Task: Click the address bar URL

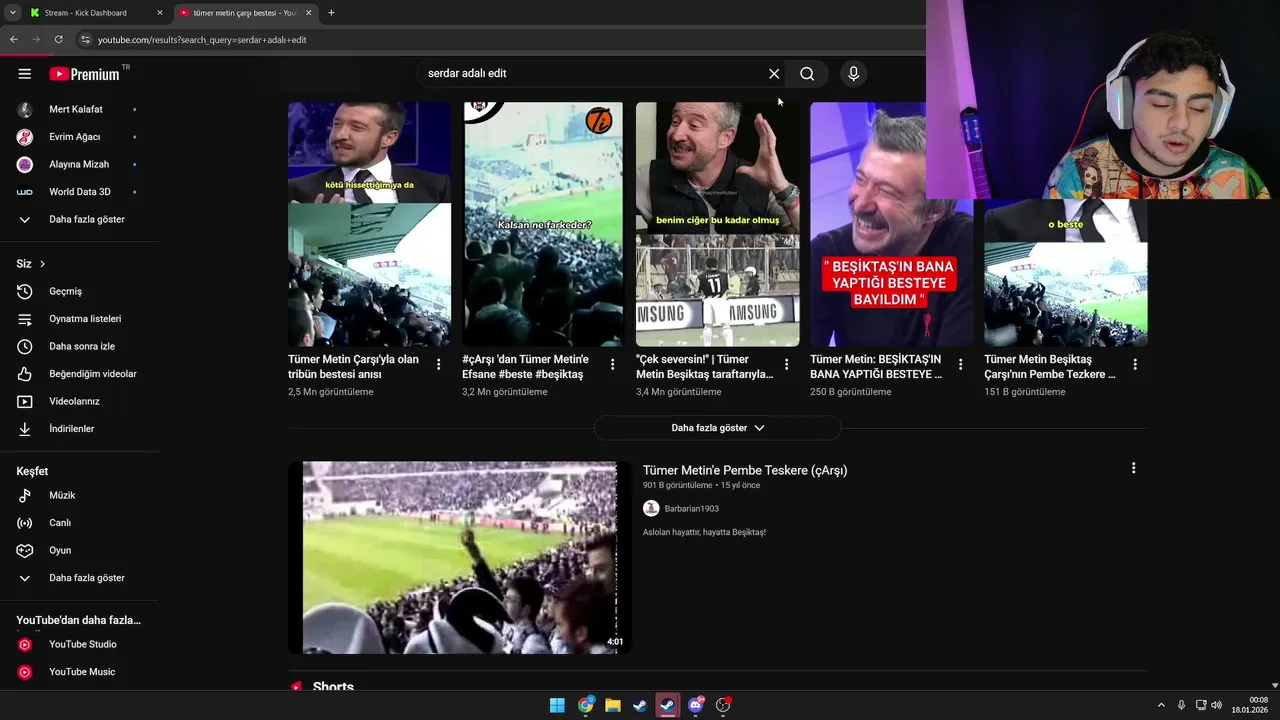Action: (202, 40)
